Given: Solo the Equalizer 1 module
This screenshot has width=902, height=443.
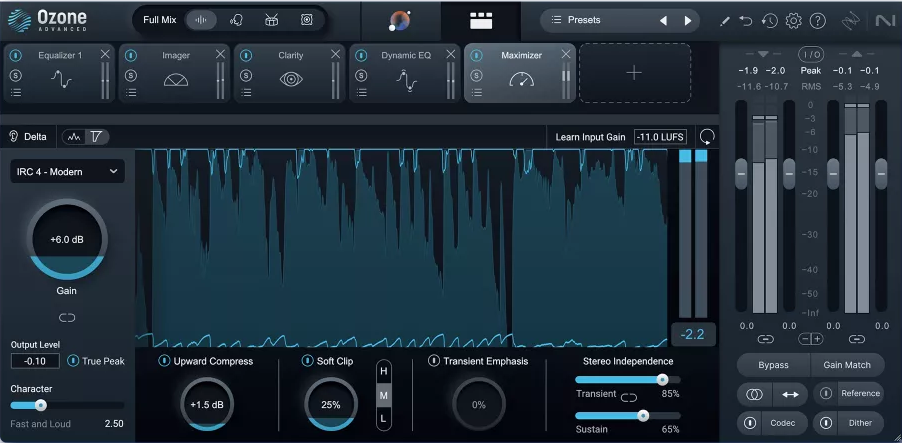Looking at the screenshot, I should (16, 75).
